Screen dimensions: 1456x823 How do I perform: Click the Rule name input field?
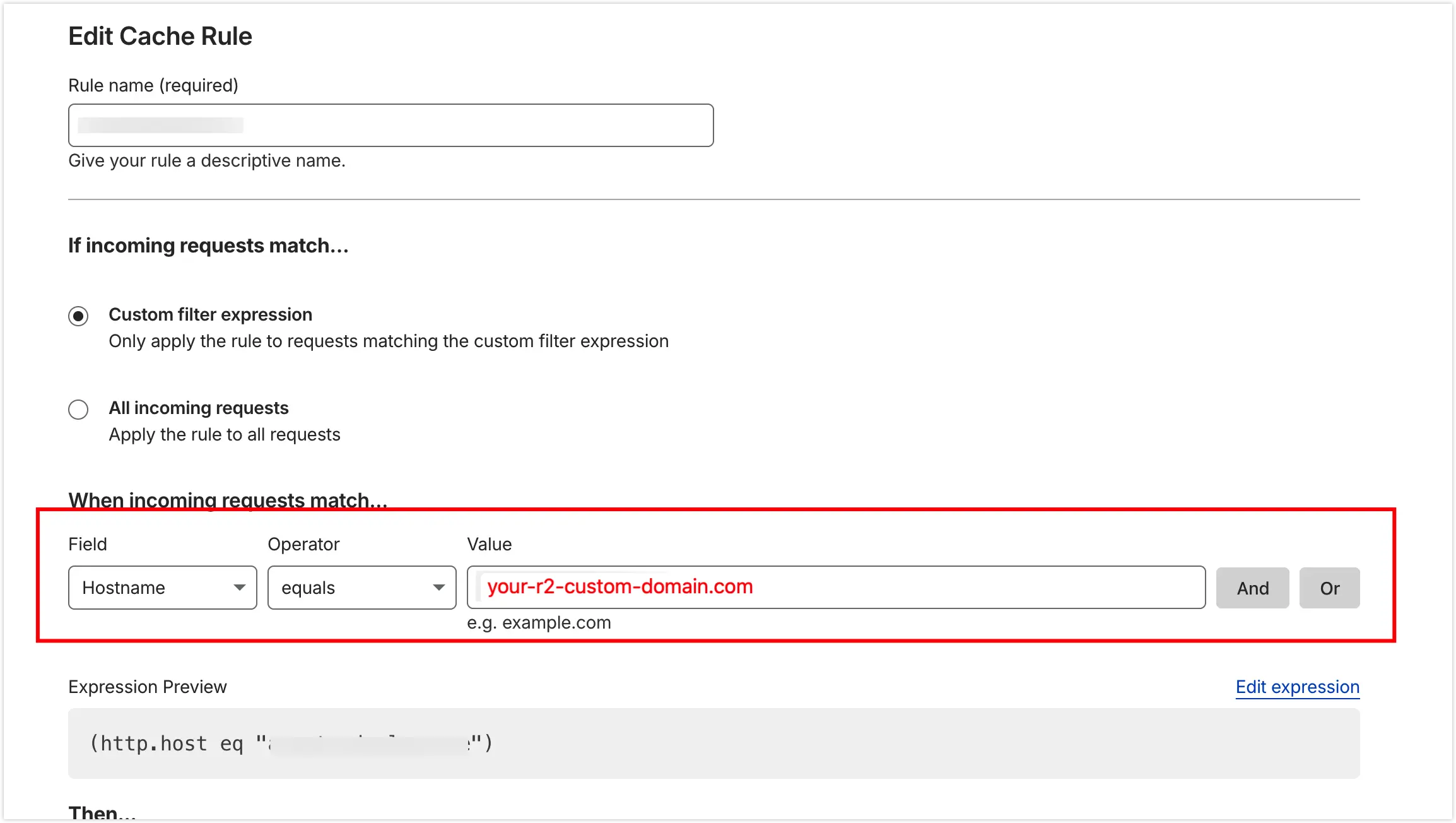(x=390, y=125)
